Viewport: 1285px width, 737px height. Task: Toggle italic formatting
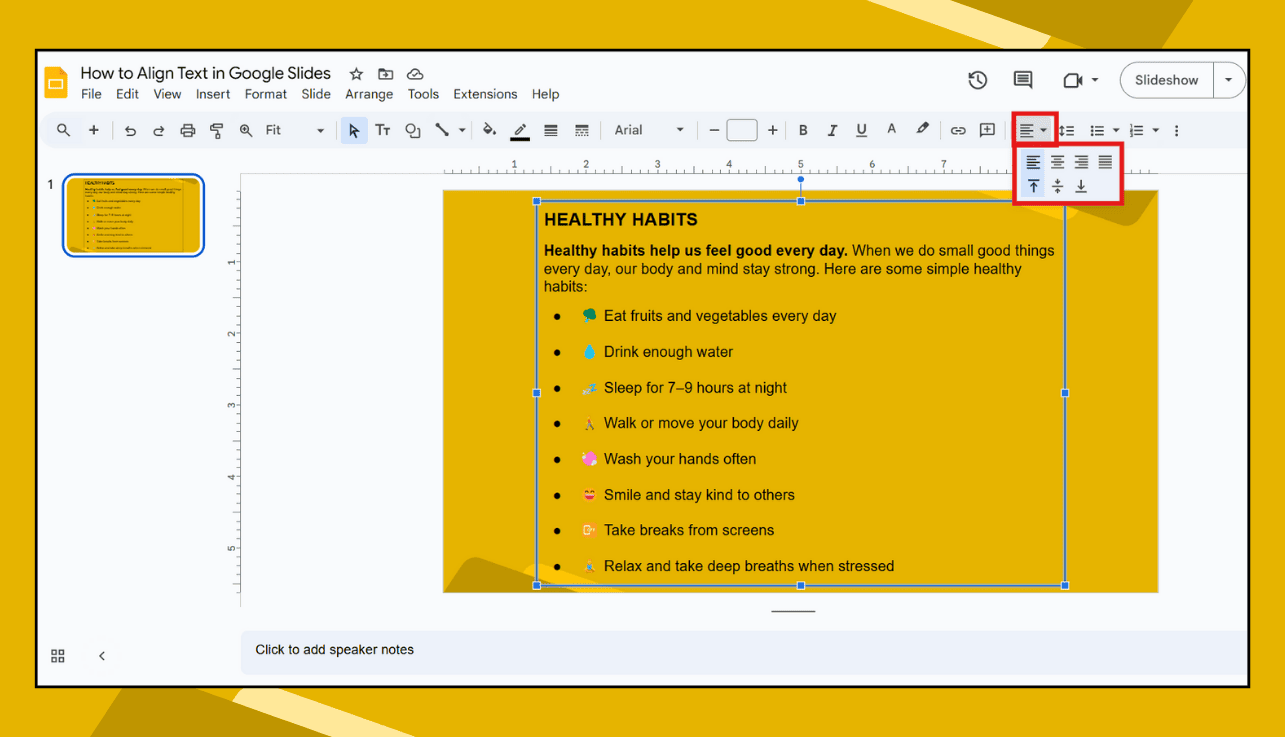click(832, 130)
